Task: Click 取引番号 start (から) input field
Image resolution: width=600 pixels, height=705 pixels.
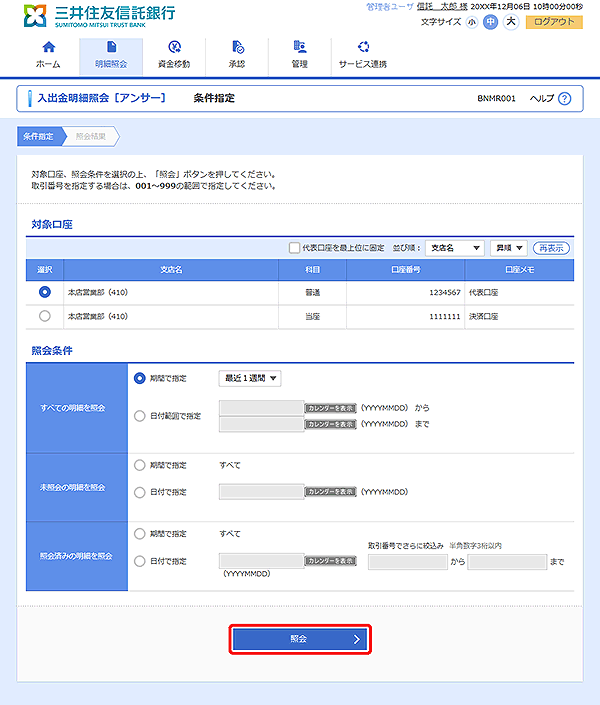Action: [x=407, y=562]
